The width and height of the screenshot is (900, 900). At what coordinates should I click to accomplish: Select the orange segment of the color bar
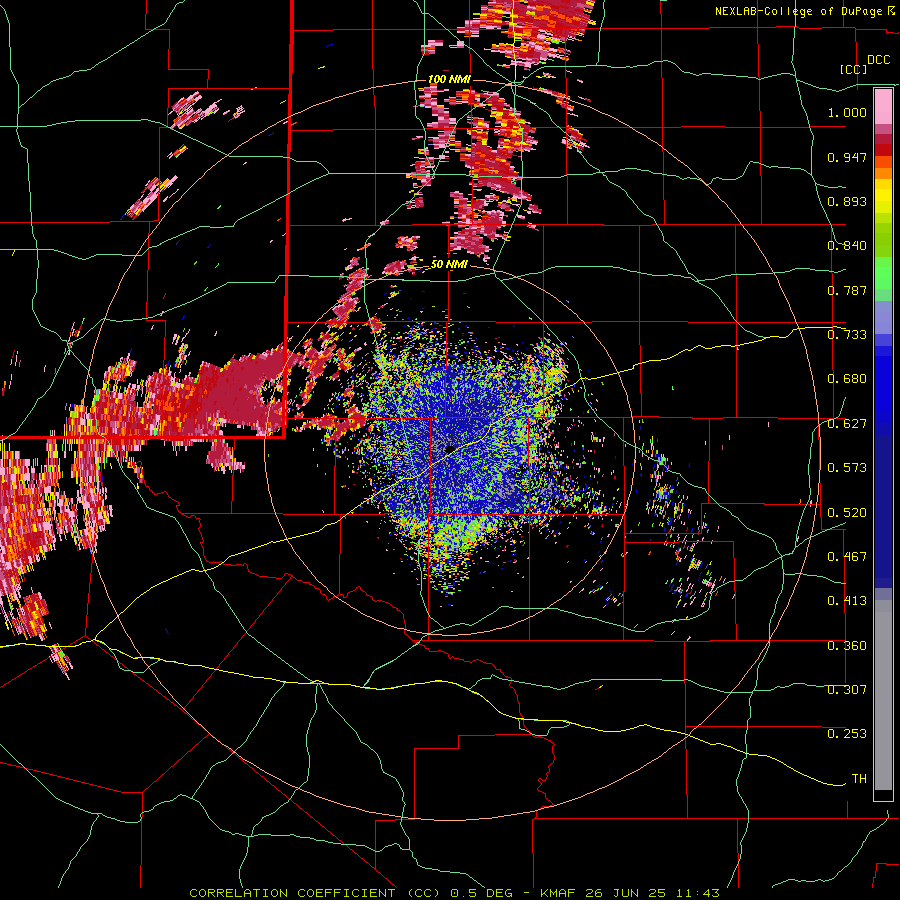coord(883,168)
